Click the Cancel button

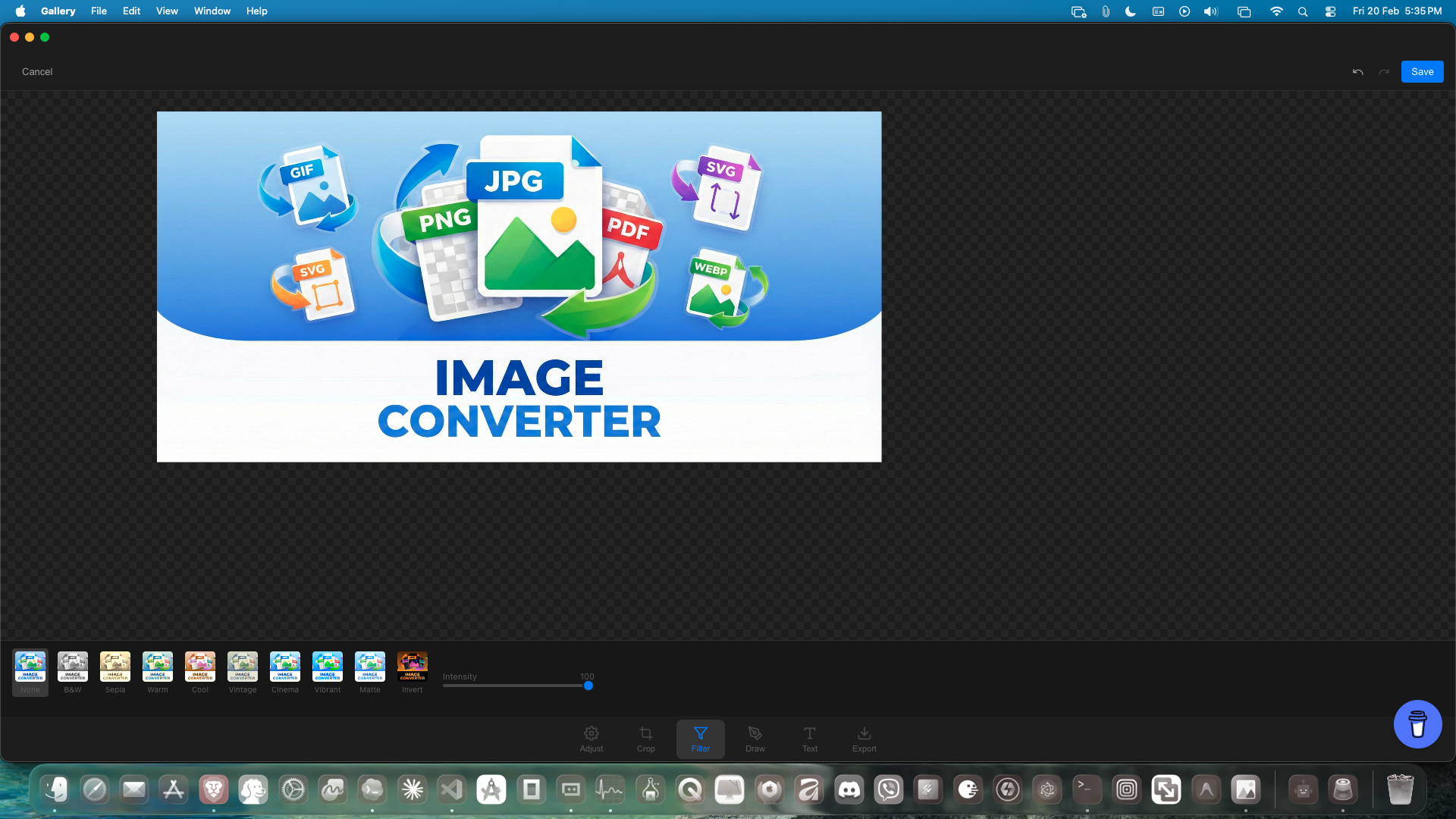coord(37,72)
